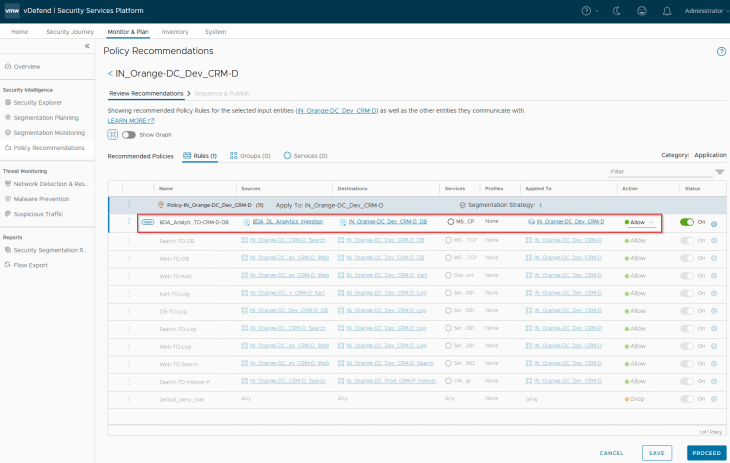Open page help icon beside Policy Recommendations
This screenshot has height=463, width=730.
(x=721, y=51)
